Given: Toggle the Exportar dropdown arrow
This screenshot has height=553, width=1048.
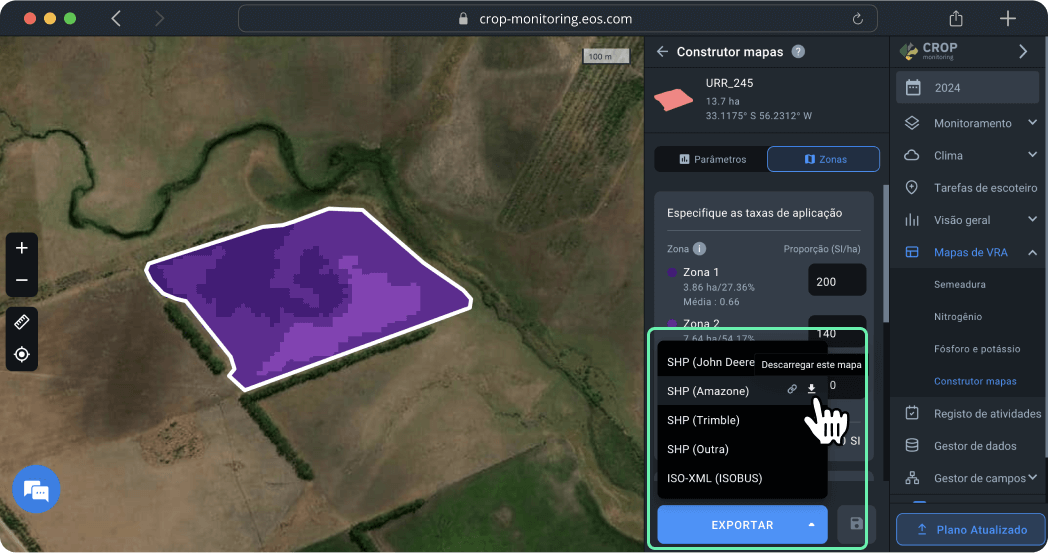Looking at the screenshot, I should (812, 525).
